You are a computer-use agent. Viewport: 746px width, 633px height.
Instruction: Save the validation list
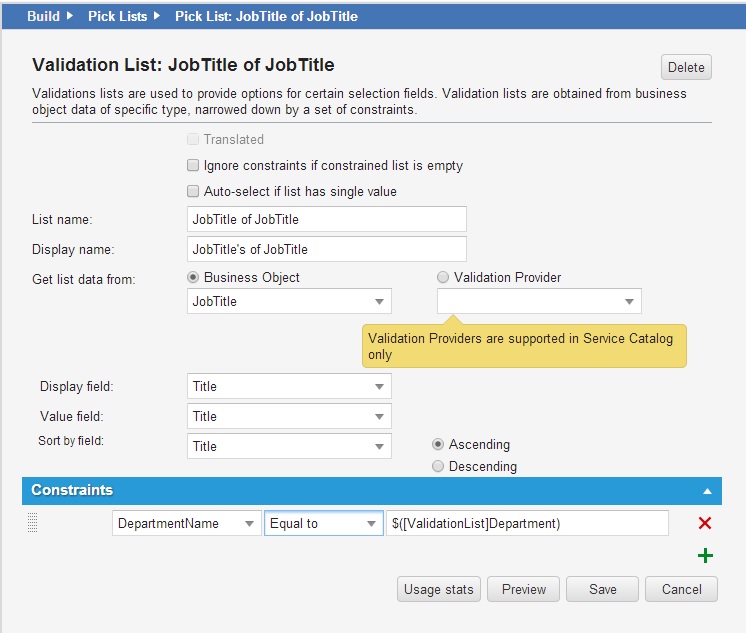[602, 589]
